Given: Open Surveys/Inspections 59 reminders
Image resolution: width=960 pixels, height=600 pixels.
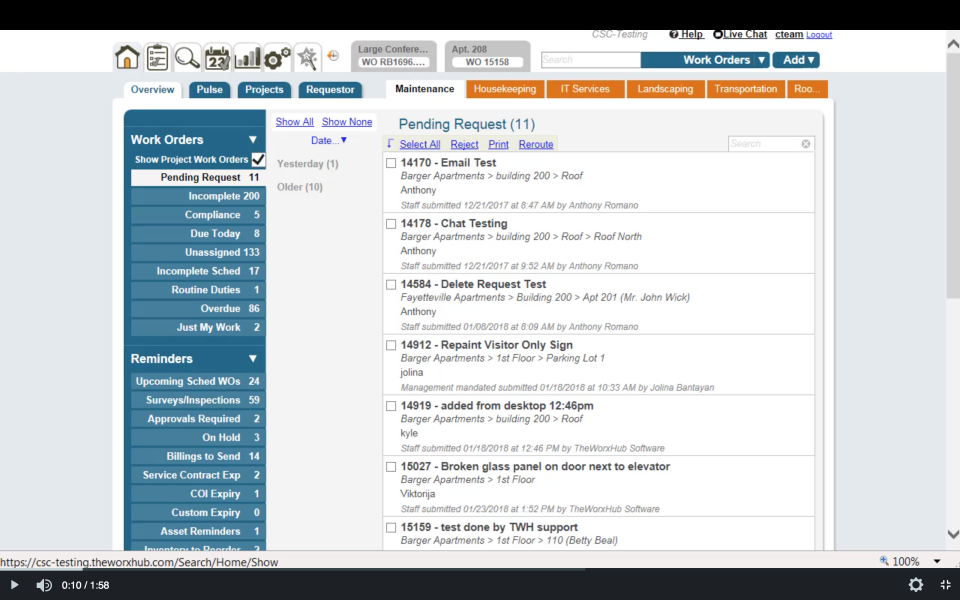Looking at the screenshot, I should coord(198,400).
